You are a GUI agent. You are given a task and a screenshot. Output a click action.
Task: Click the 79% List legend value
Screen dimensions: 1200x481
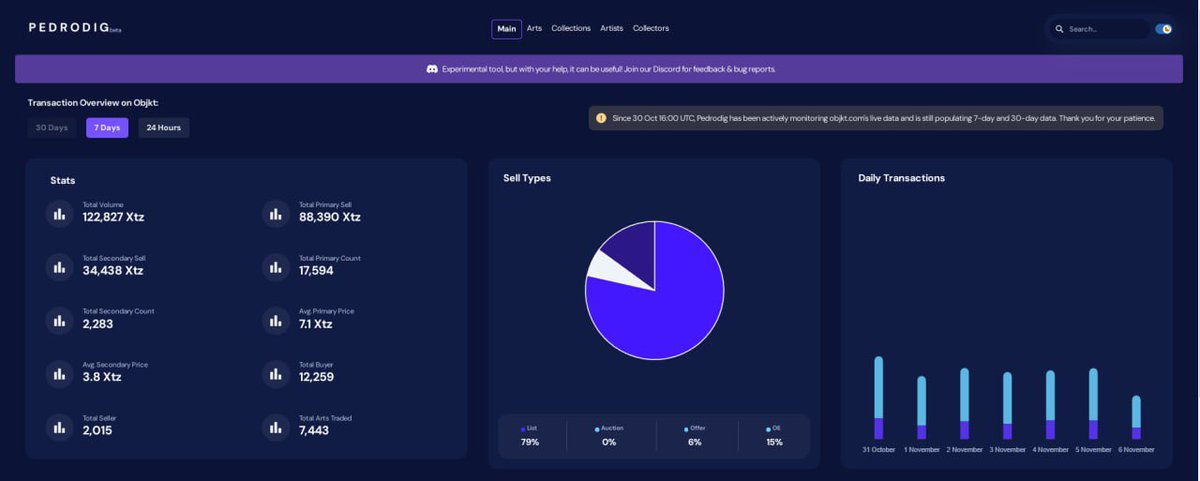tap(530, 442)
